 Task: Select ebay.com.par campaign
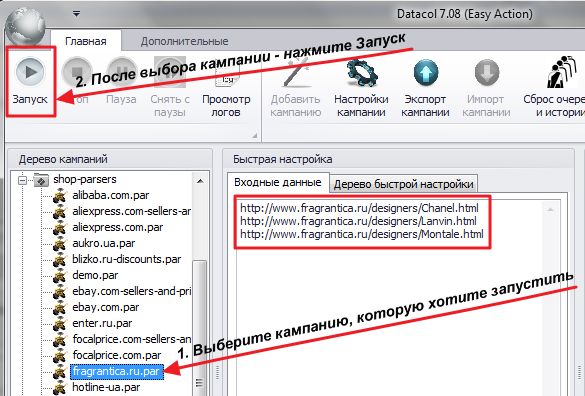106,307
